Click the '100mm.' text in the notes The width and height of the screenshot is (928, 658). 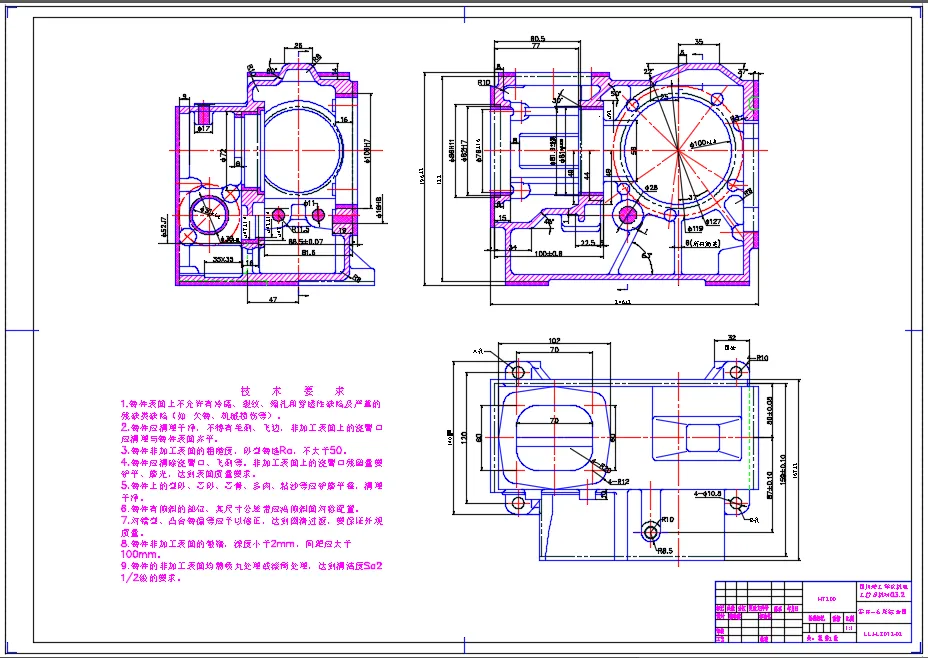[x=140, y=554]
